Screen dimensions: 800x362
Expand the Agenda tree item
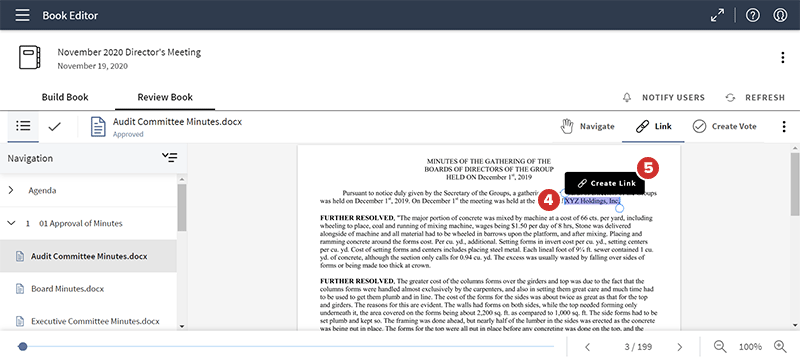[11, 190]
